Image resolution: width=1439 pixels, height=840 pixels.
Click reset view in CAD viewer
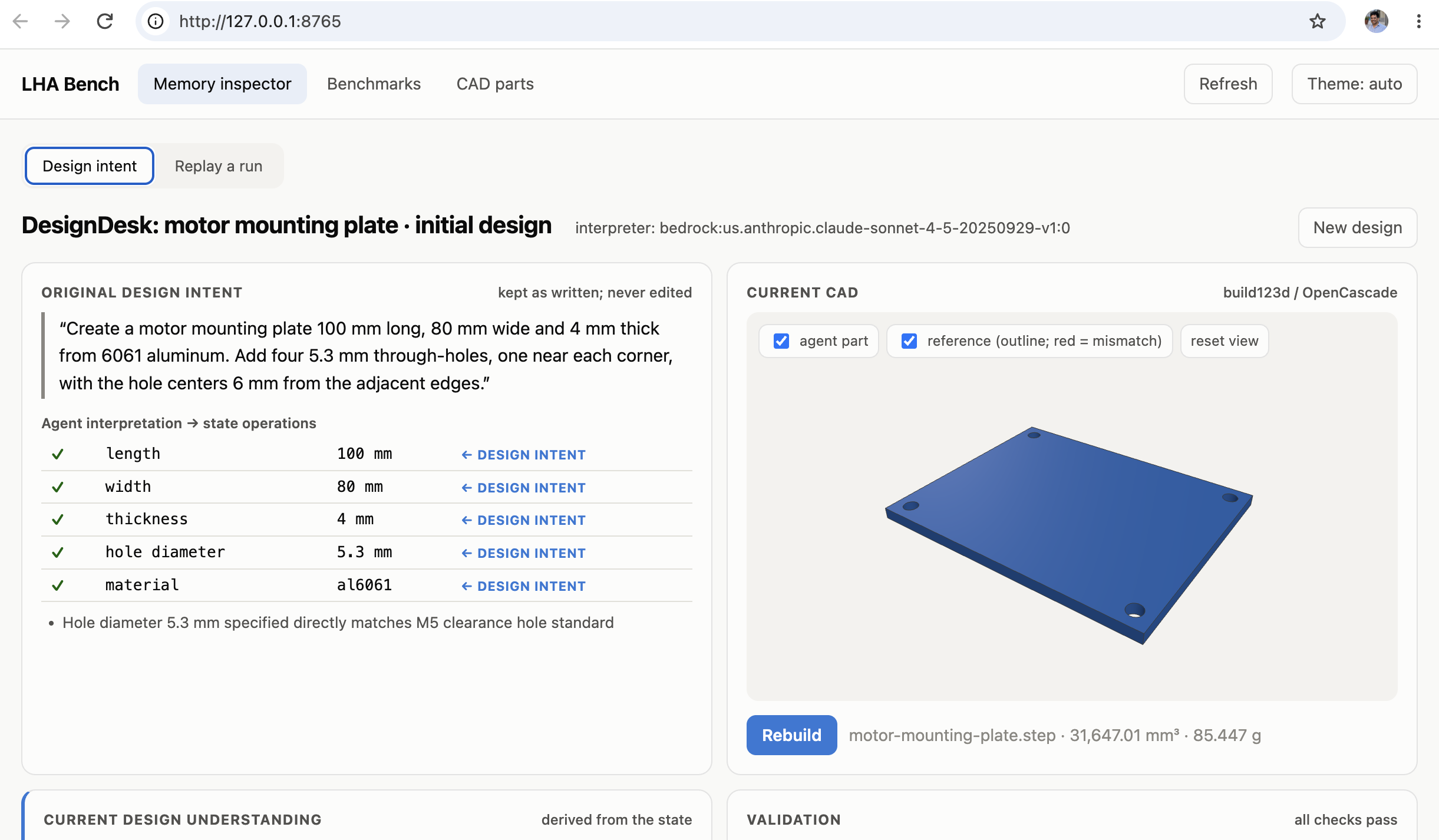tap(1225, 341)
